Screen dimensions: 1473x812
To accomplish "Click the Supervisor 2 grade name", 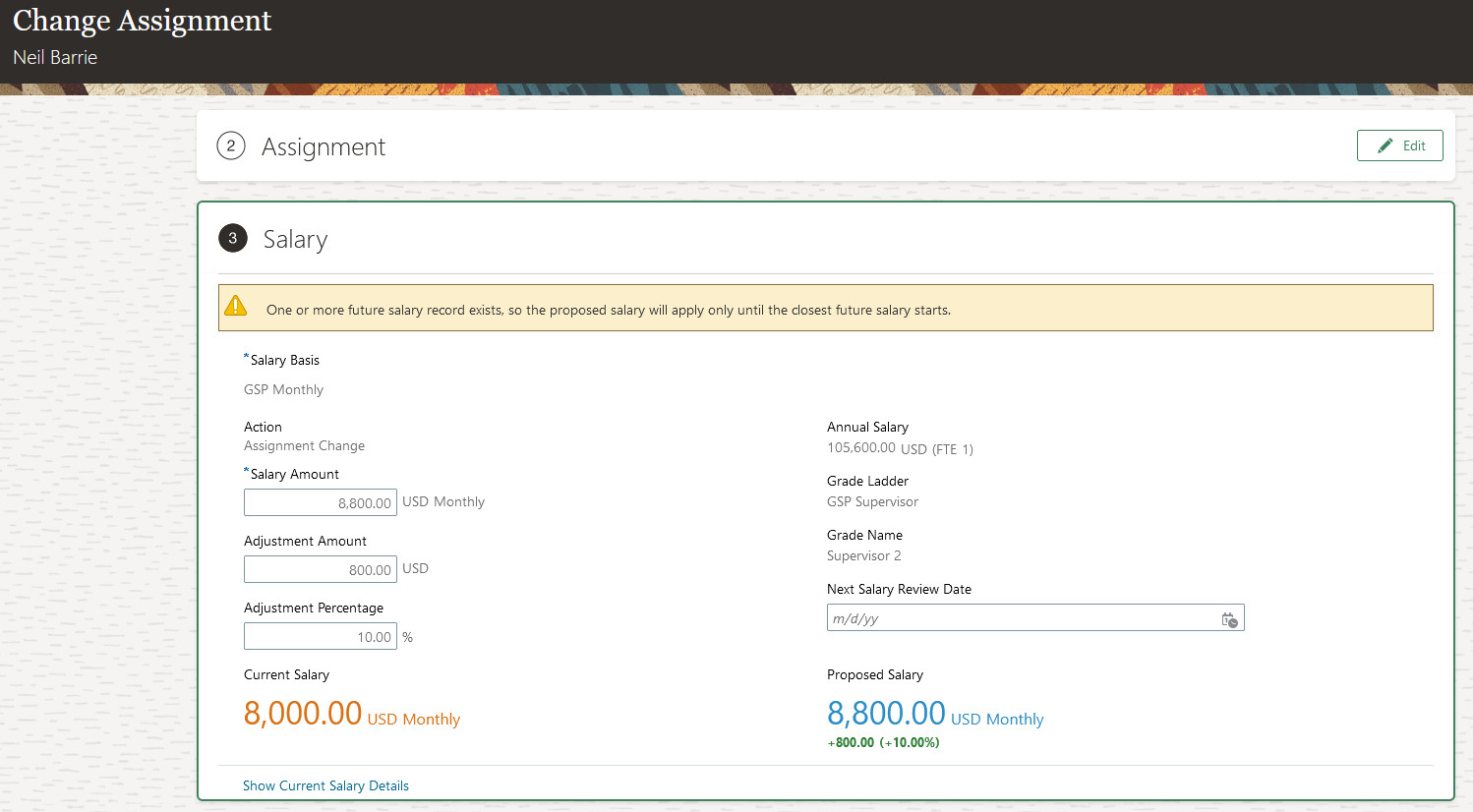I will click(x=863, y=555).
